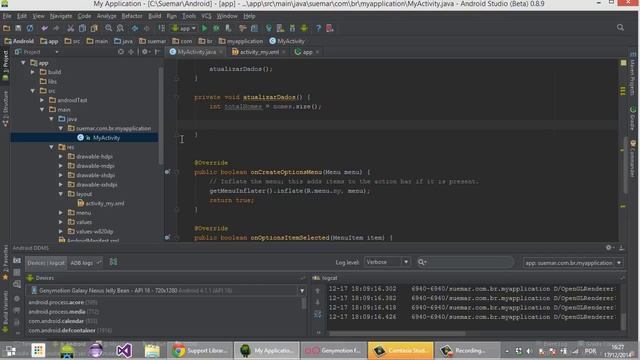Open Project panel settings gear
640x360 pixels.
click(145, 52)
